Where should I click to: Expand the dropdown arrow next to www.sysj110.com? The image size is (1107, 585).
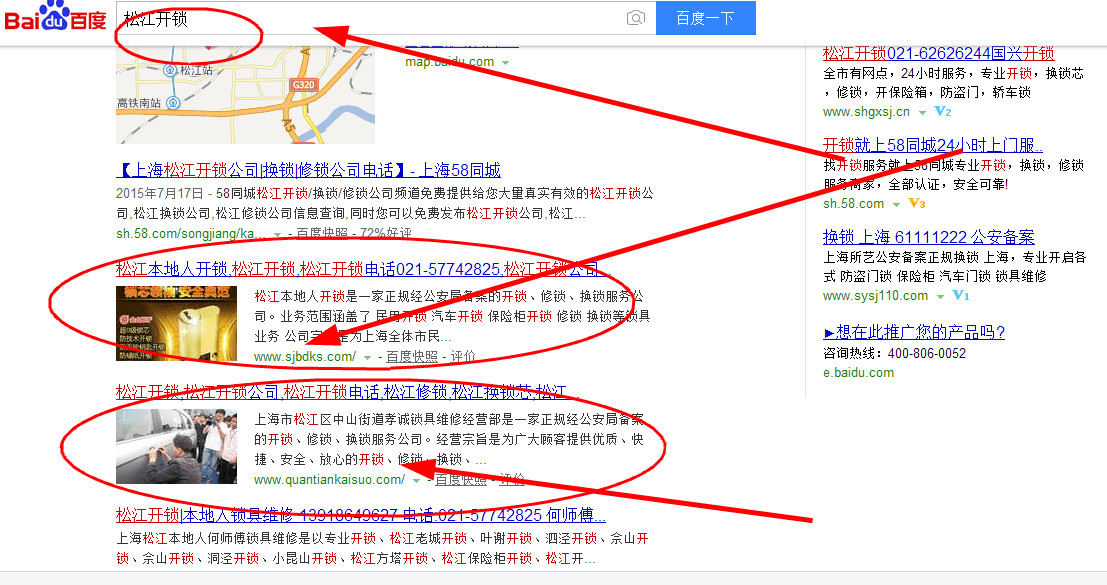click(x=940, y=296)
